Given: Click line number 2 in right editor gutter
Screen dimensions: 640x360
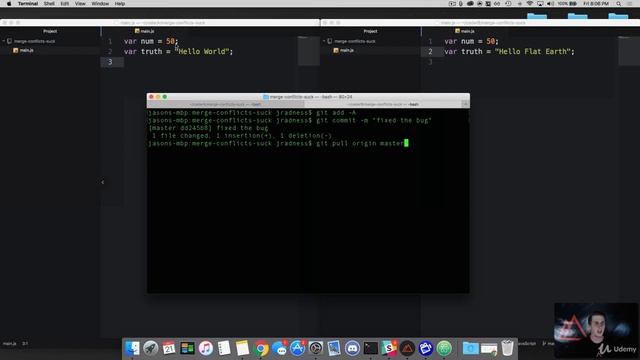Looking at the screenshot, I should [x=430, y=51].
